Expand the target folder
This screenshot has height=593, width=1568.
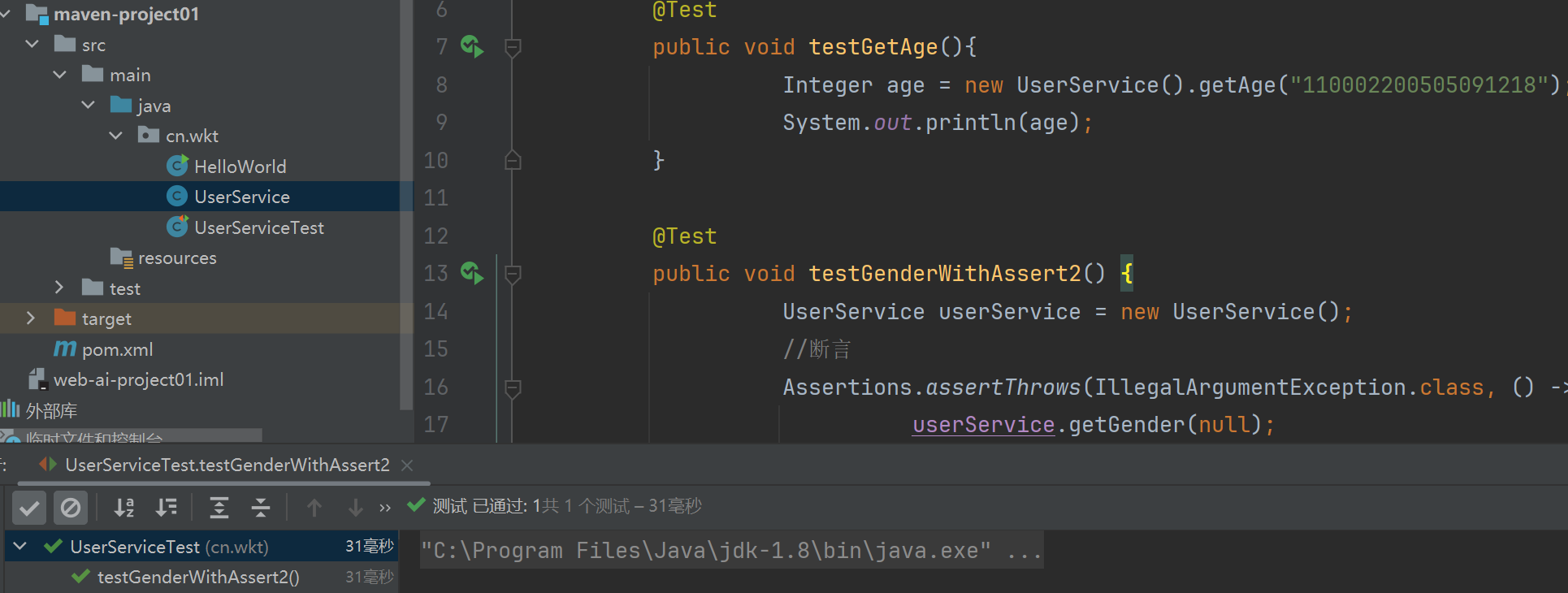click(31, 318)
